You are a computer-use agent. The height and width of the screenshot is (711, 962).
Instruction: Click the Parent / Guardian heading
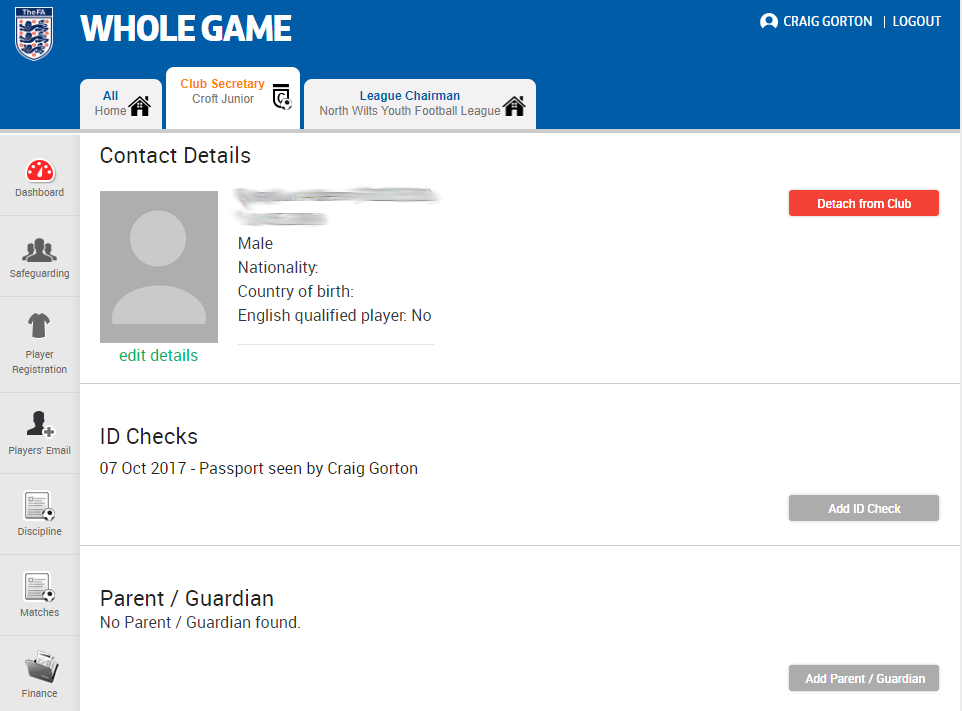187,598
